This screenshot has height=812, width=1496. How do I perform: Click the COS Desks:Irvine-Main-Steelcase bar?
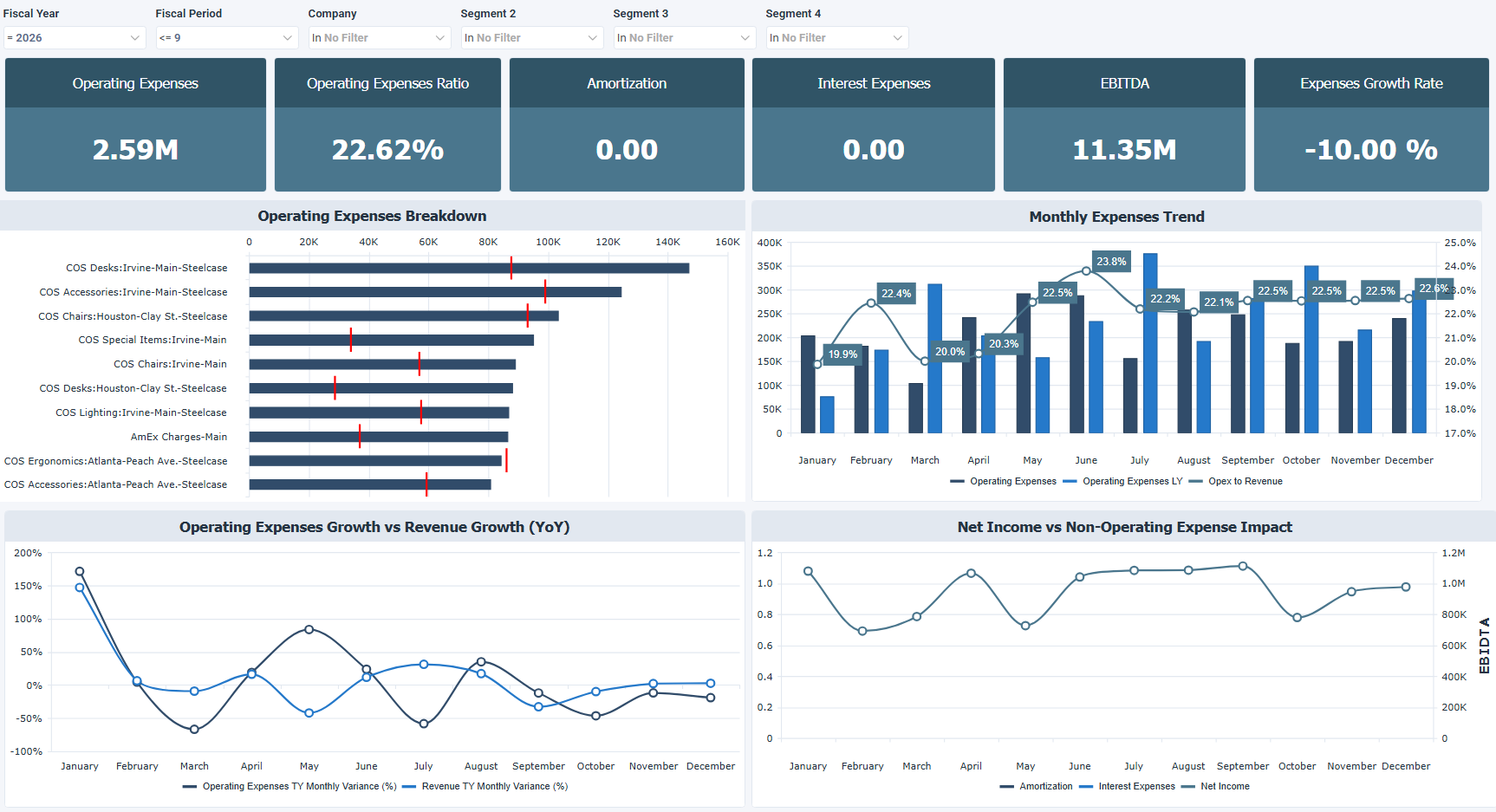coord(469,268)
